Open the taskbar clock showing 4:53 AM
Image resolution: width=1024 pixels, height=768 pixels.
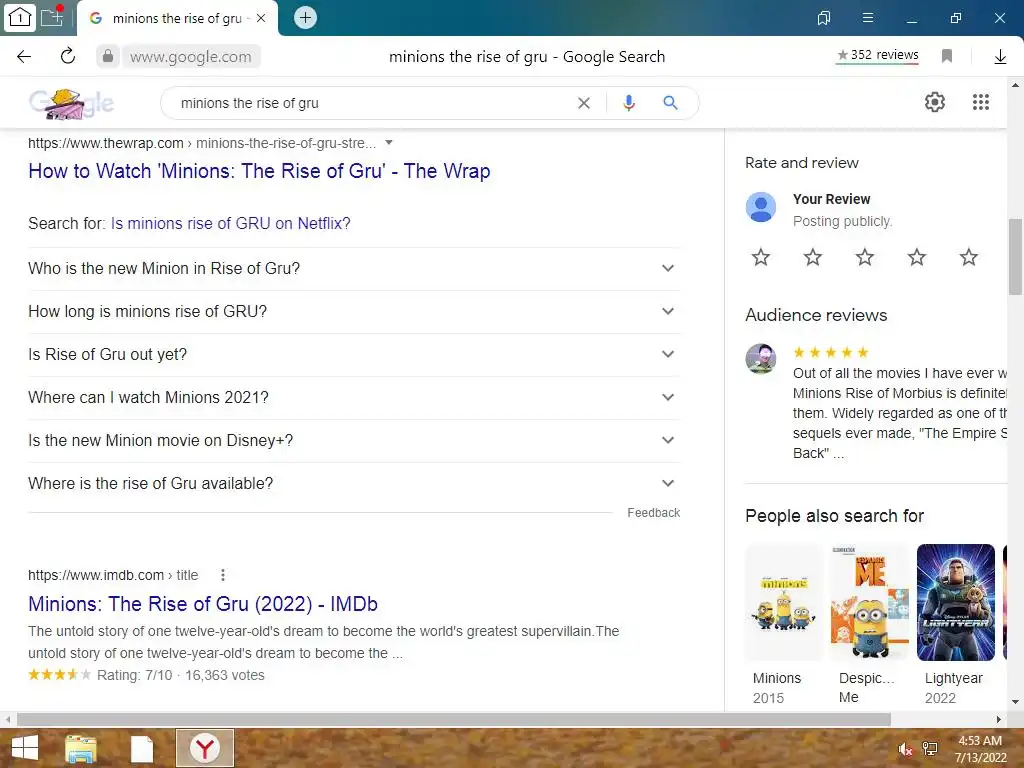click(x=980, y=749)
